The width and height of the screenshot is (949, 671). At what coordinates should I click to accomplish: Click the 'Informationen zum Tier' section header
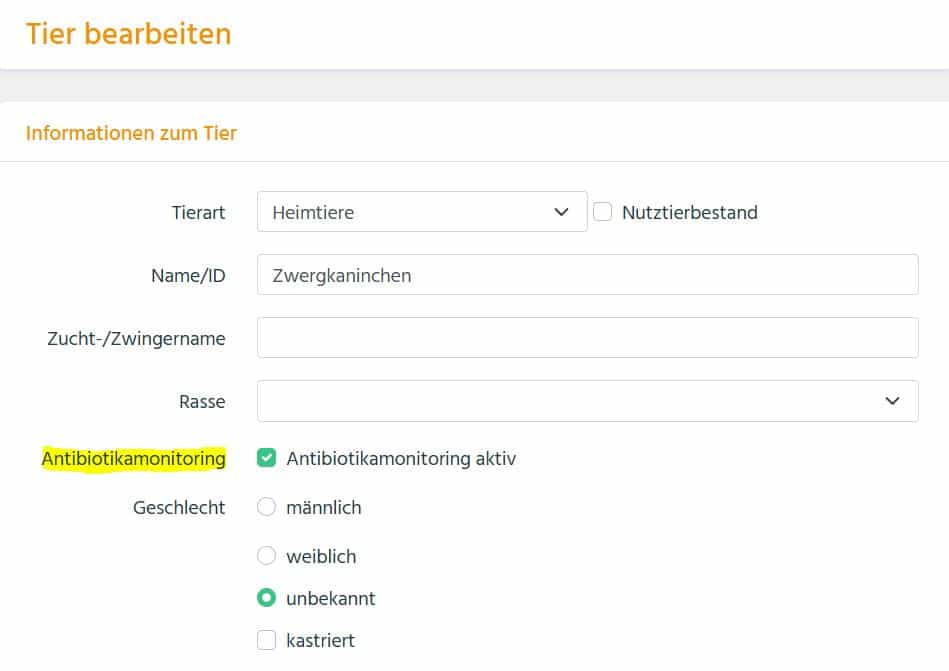131,133
